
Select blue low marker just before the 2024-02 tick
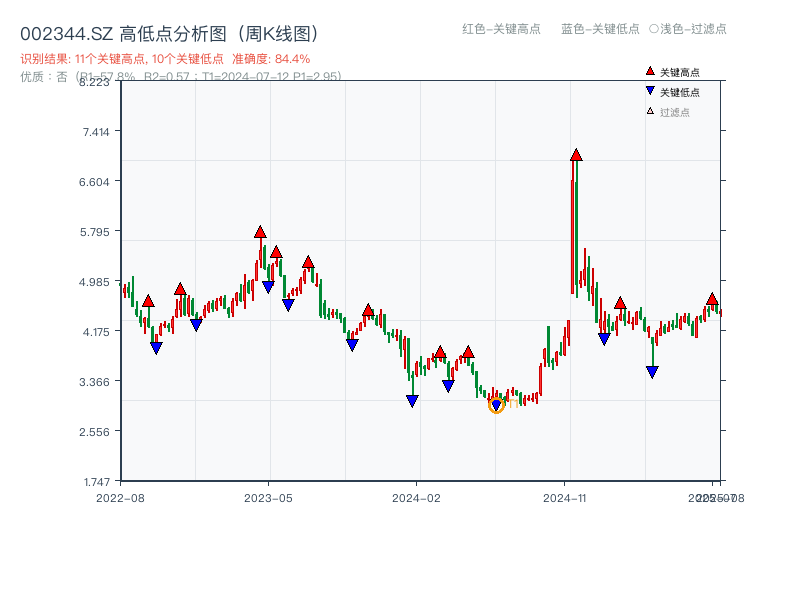[x=413, y=401]
